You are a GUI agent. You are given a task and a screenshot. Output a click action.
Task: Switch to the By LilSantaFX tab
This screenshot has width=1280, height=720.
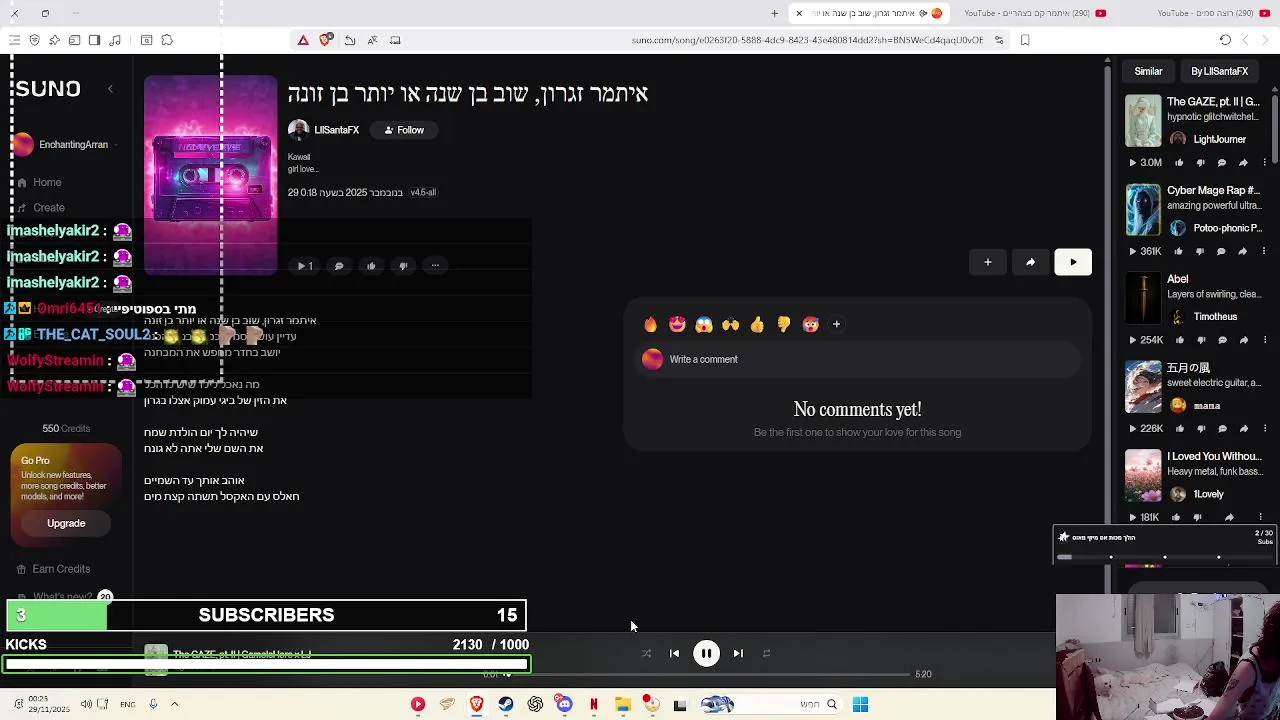(x=1219, y=71)
